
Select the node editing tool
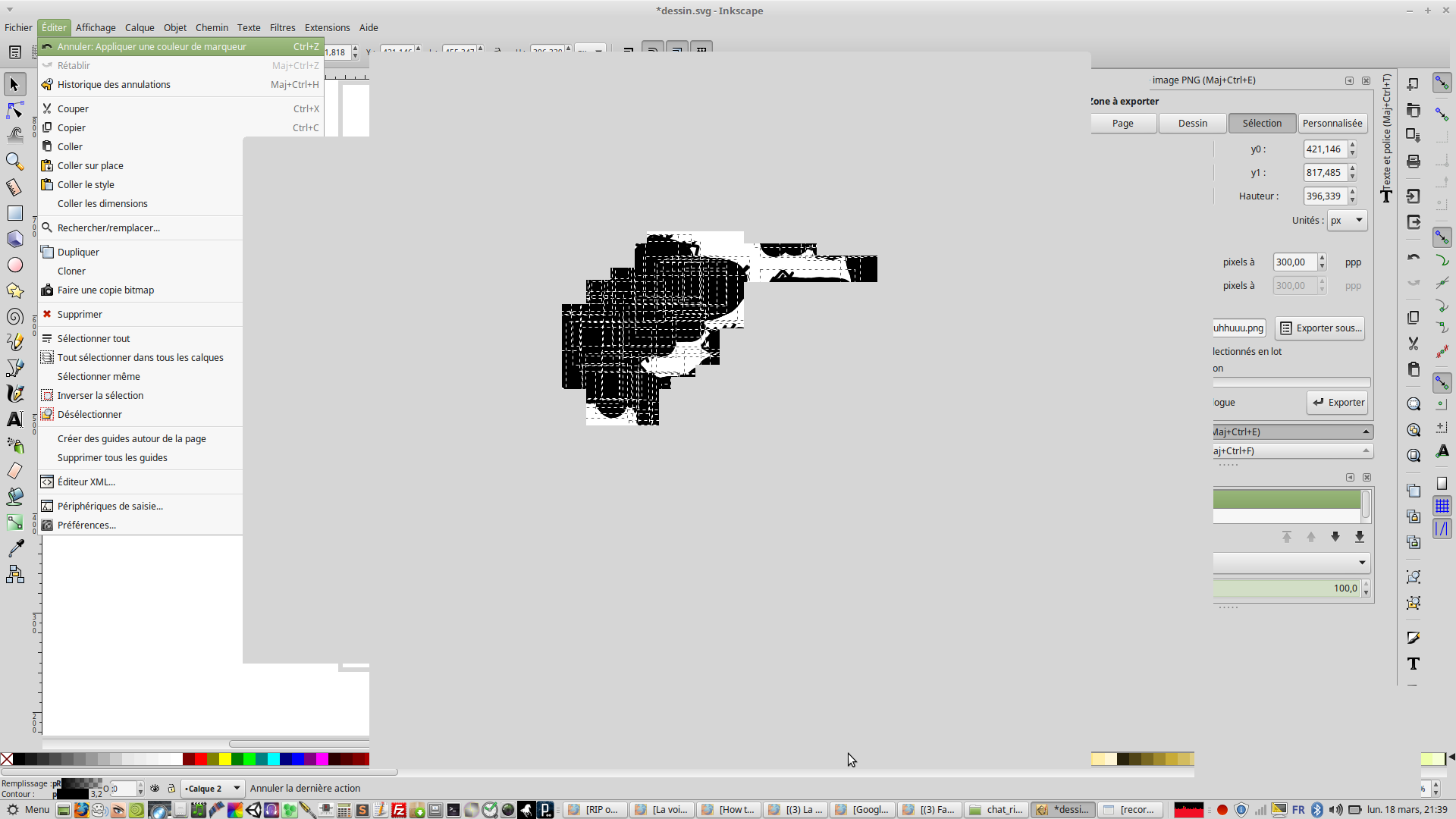14,111
